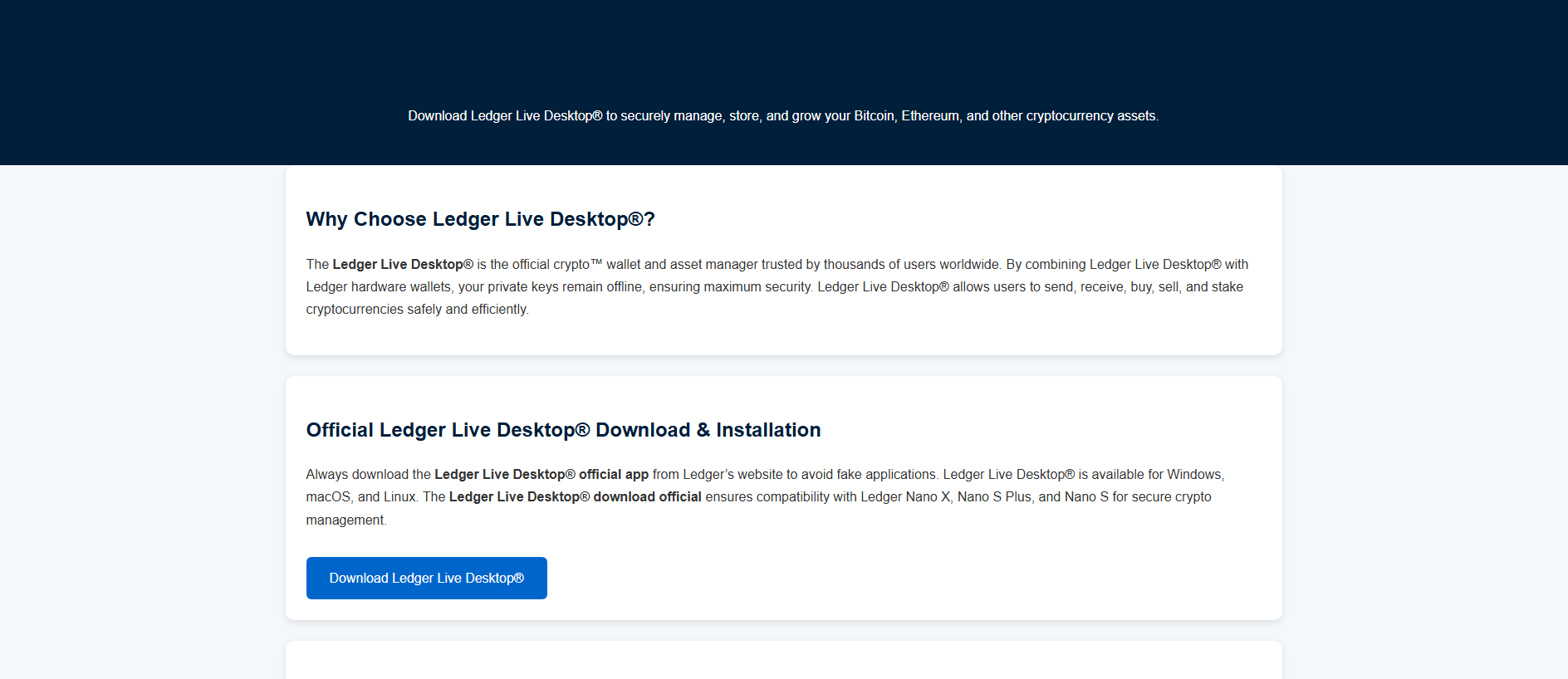Click the banner text 'Download Ledger Live Desktop® to securely manage'
Viewport: 1568px width, 679px height.
point(566,116)
